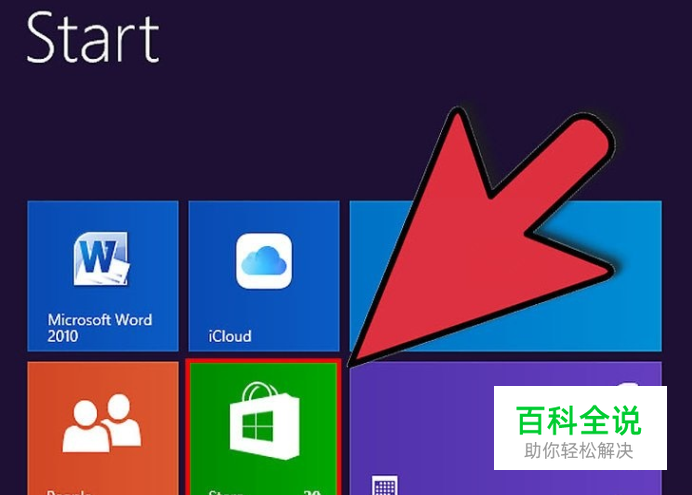Click the Word document icon
The width and height of the screenshot is (692, 495).
(x=102, y=259)
